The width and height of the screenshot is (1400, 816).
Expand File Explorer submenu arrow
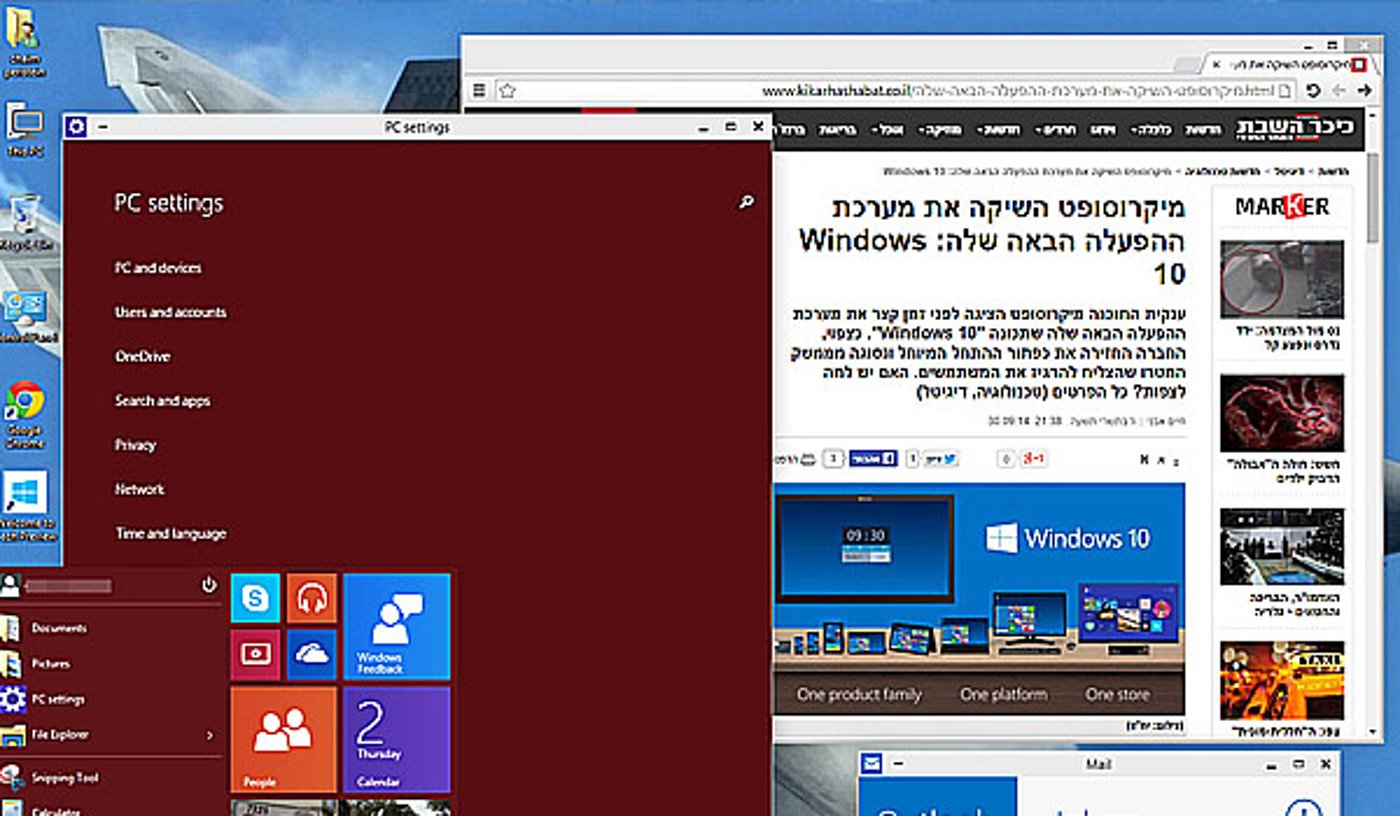(209, 735)
